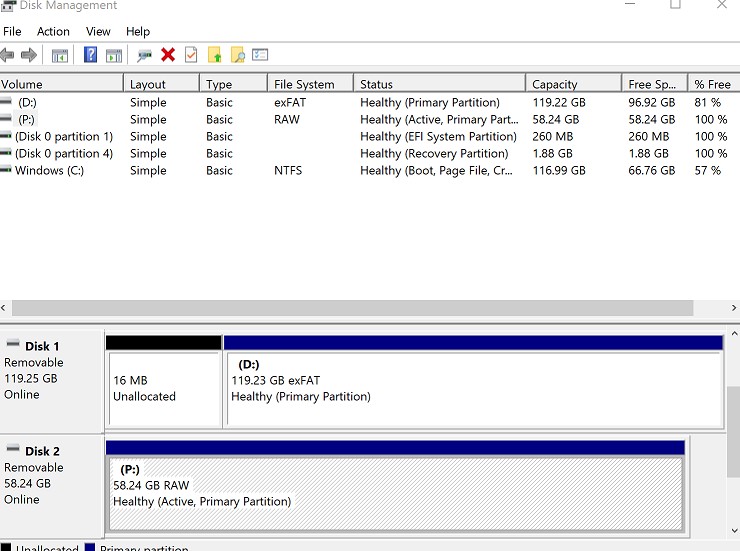740x551 pixels.
Task: Open the View menu
Action: 98,32
